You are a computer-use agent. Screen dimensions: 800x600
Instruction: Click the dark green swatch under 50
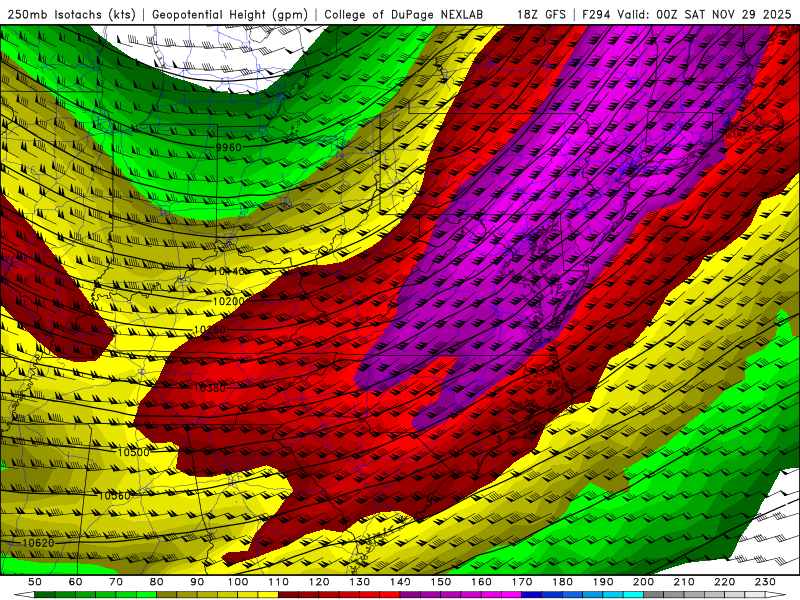[44, 594]
